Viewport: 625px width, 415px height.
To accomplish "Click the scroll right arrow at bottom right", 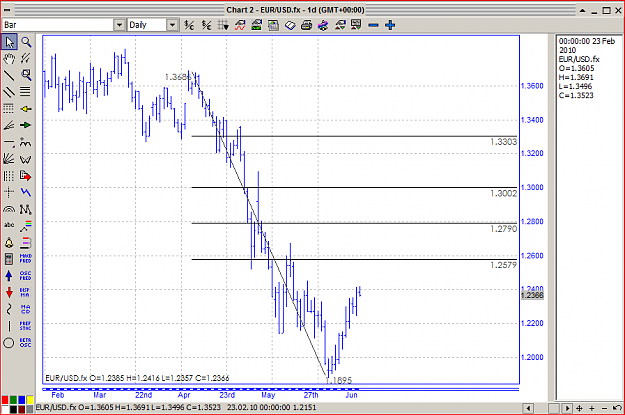I will click(x=566, y=408).
